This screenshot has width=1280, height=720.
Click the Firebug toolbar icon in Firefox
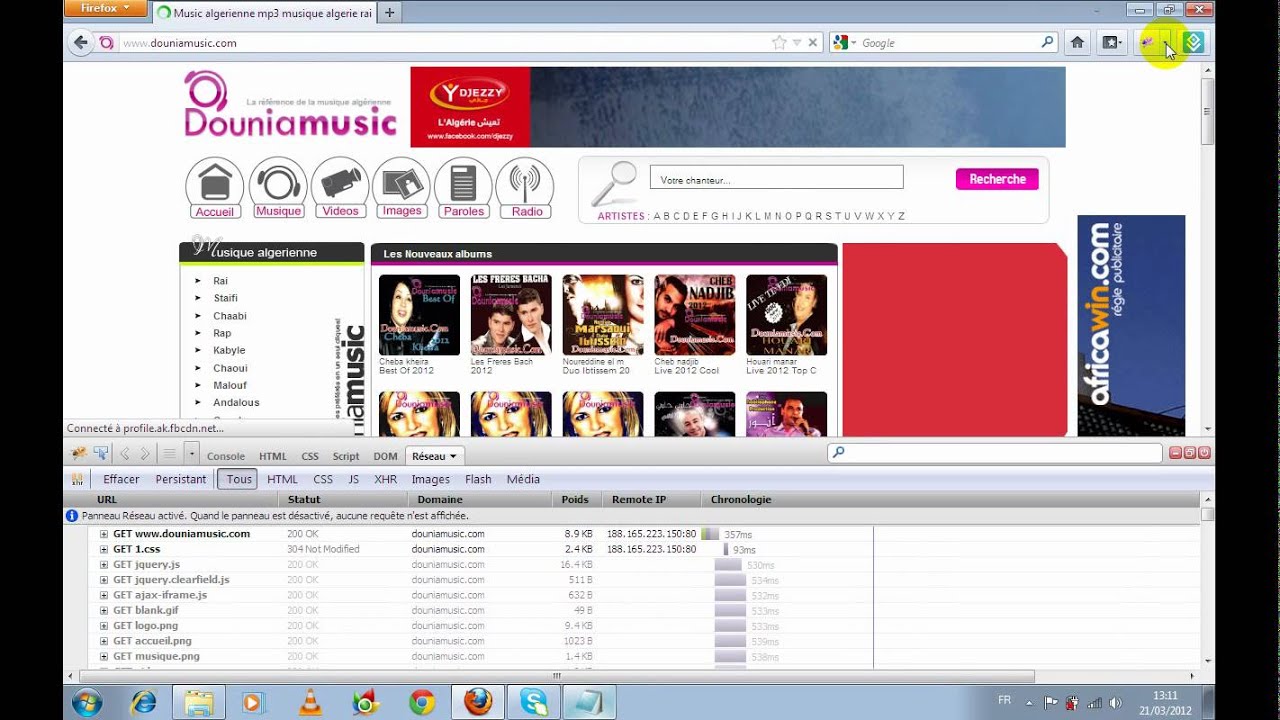pos(1148,42)
